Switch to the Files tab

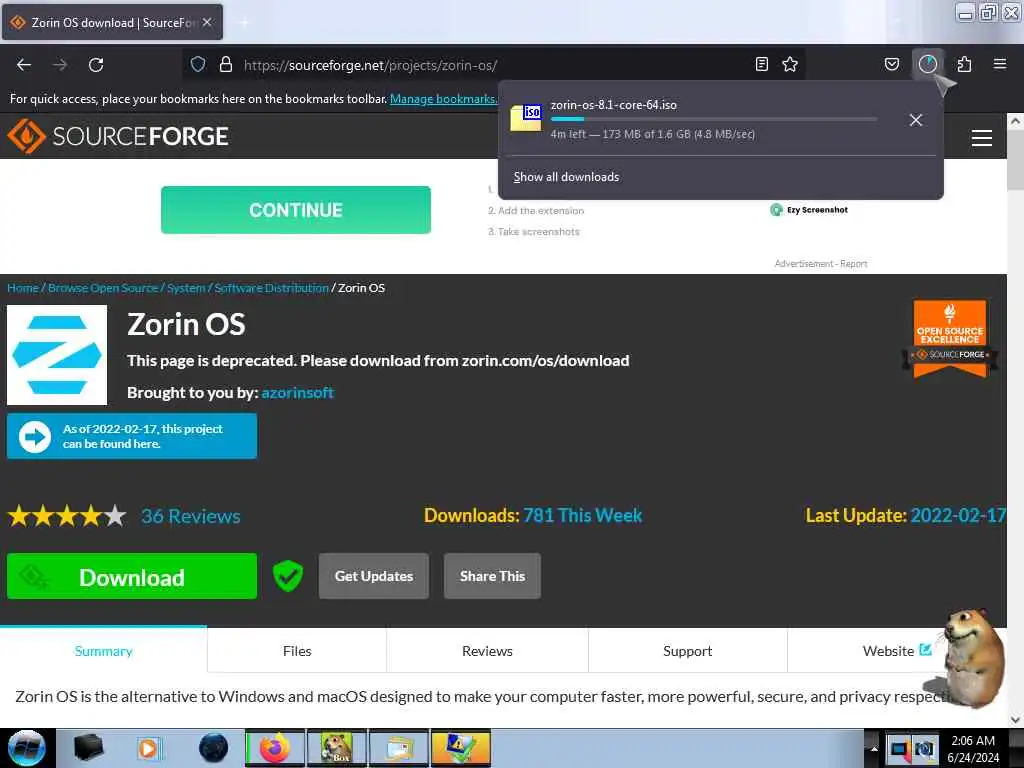coord(297,651)
